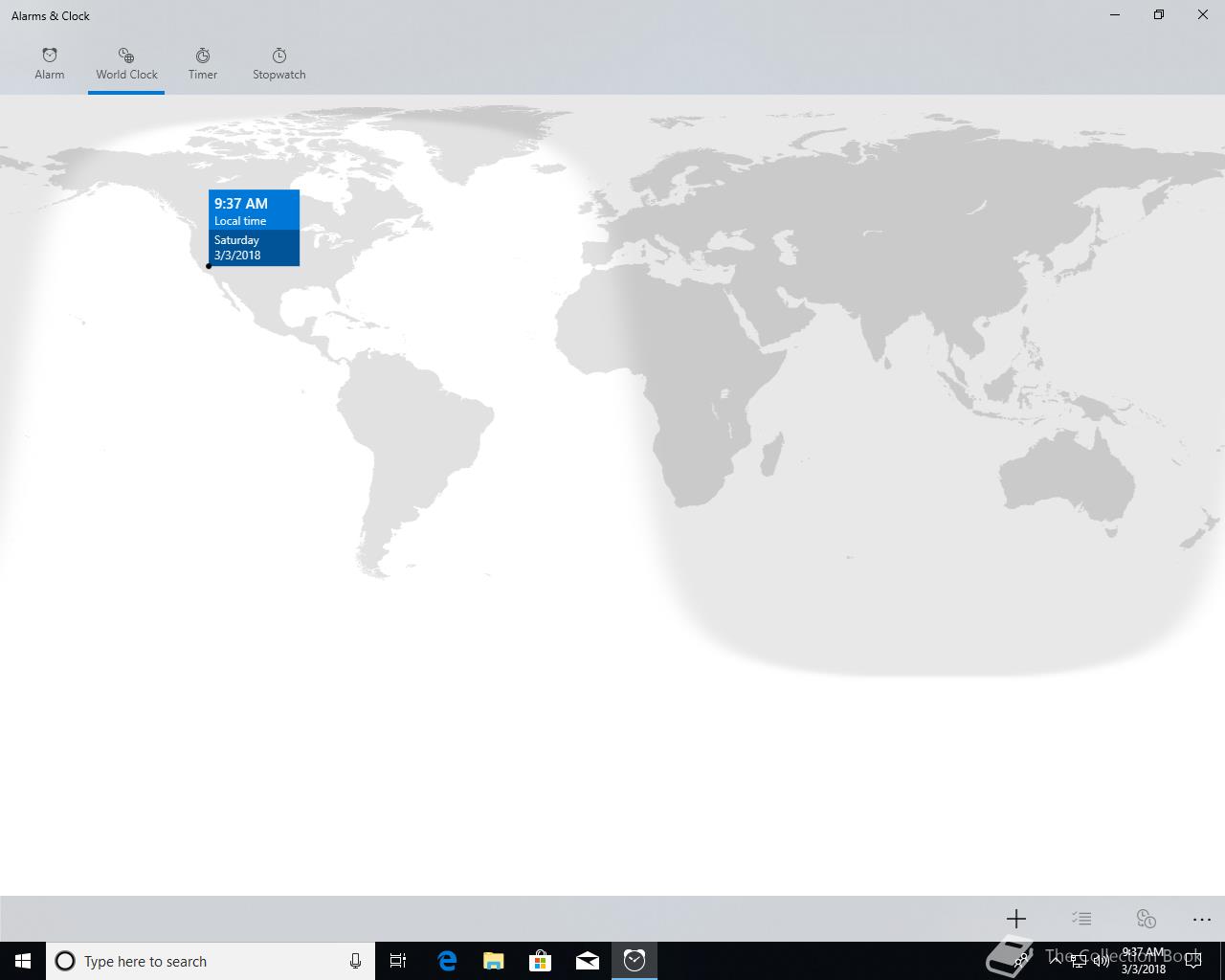1225x980 pixels.
Task: Click the volume speaker tray icon
Action: point(1101,962)
